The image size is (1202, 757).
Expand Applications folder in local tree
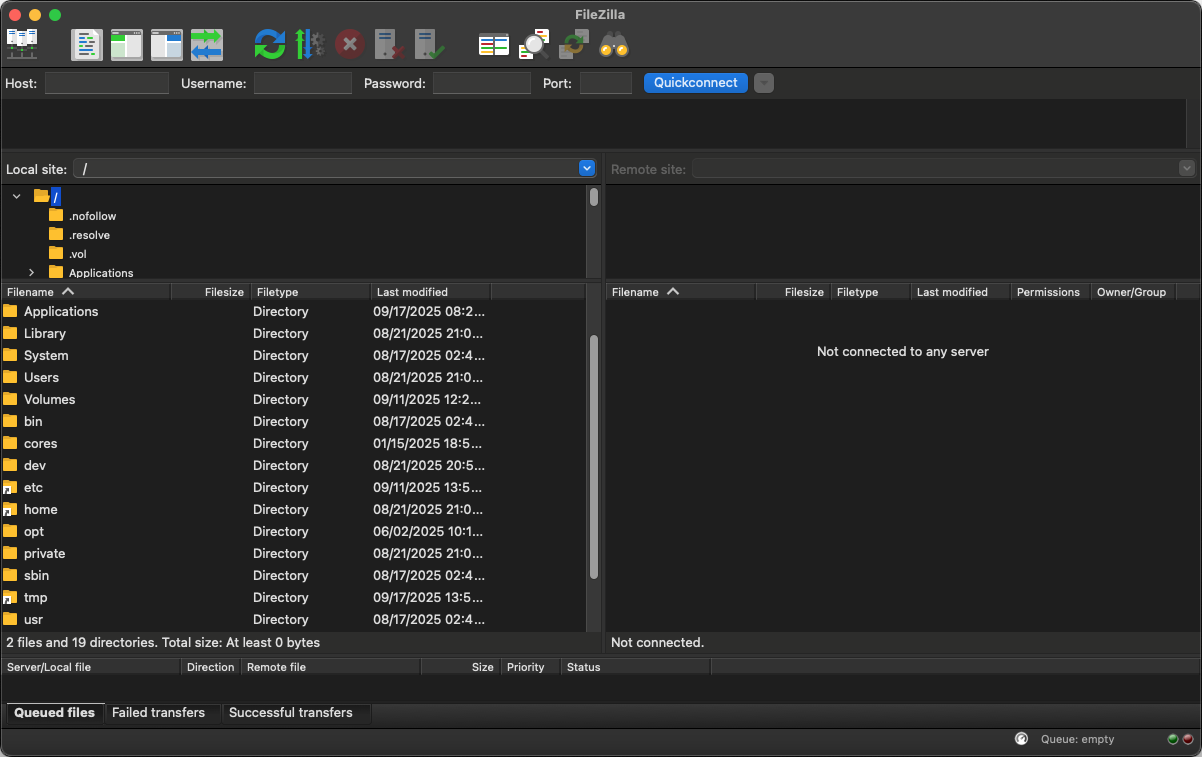31,273
